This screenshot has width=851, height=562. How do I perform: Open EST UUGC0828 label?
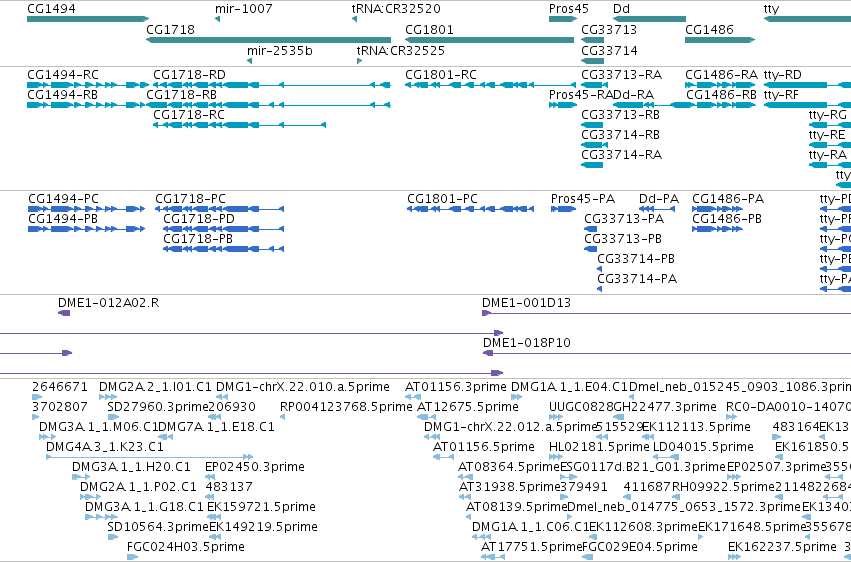(x=581, y=407)
